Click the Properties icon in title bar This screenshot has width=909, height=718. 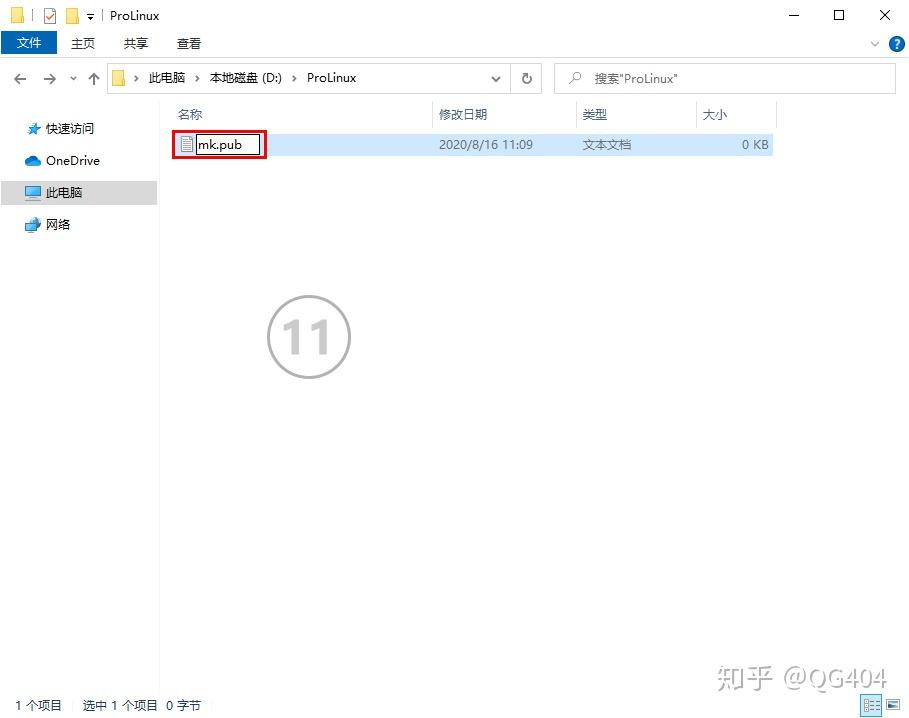pyautogui.click(x=50, y=16)
